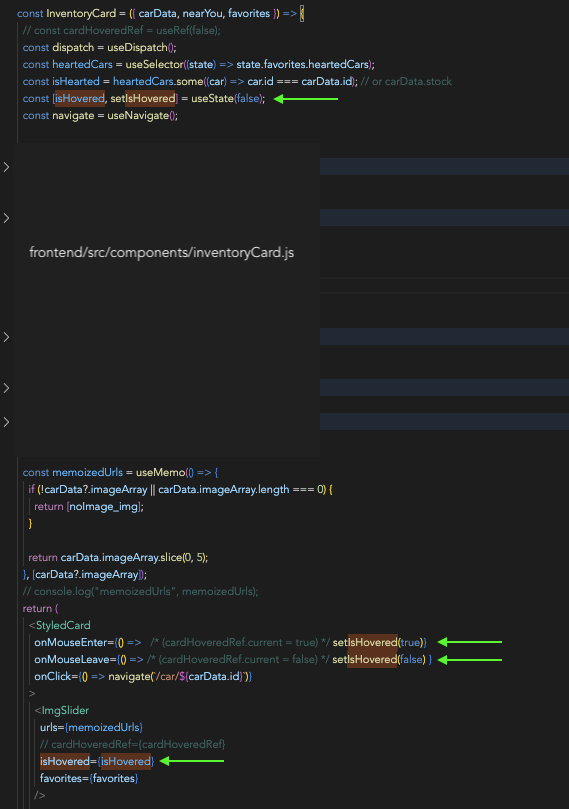
Task: Click the 'onMouseEnter' prop
Action: coord(71,643)
